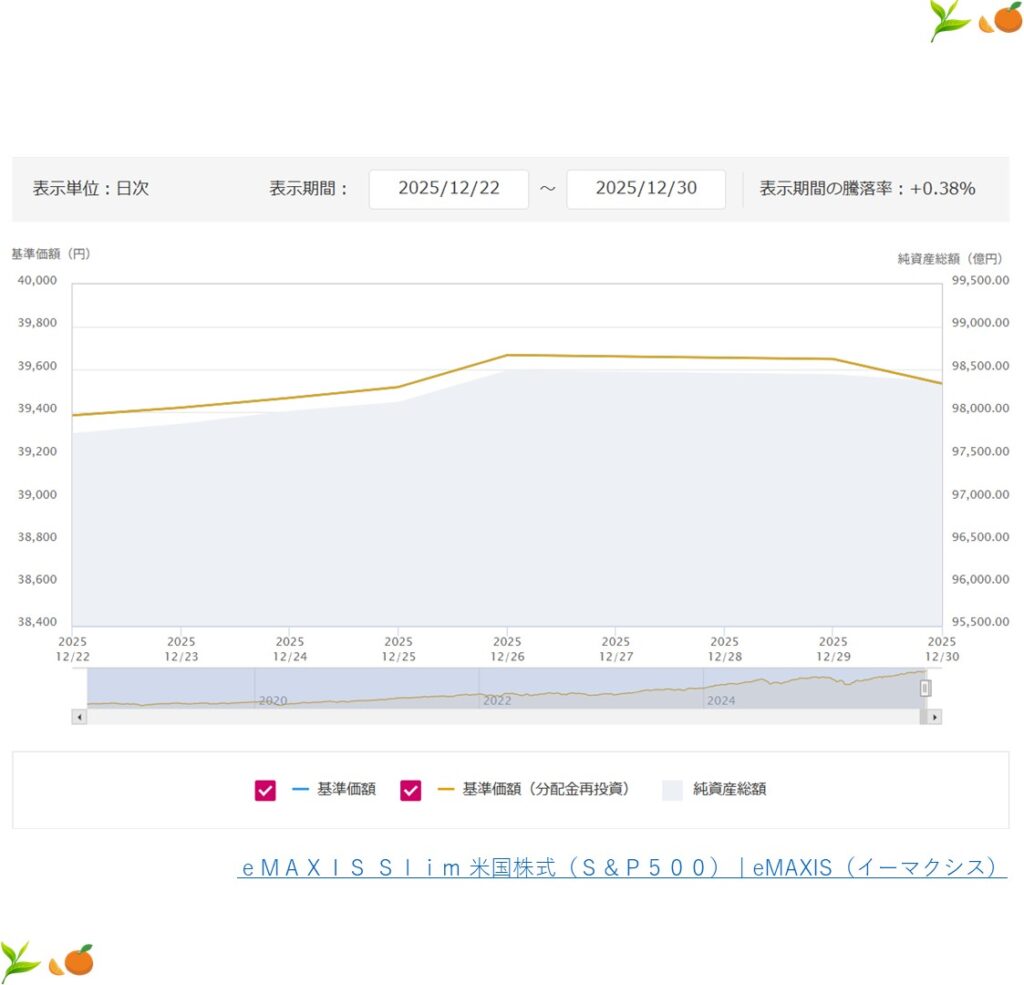Click the gold line marker beside 基準価額（分配金再投資）

point(445,790)
